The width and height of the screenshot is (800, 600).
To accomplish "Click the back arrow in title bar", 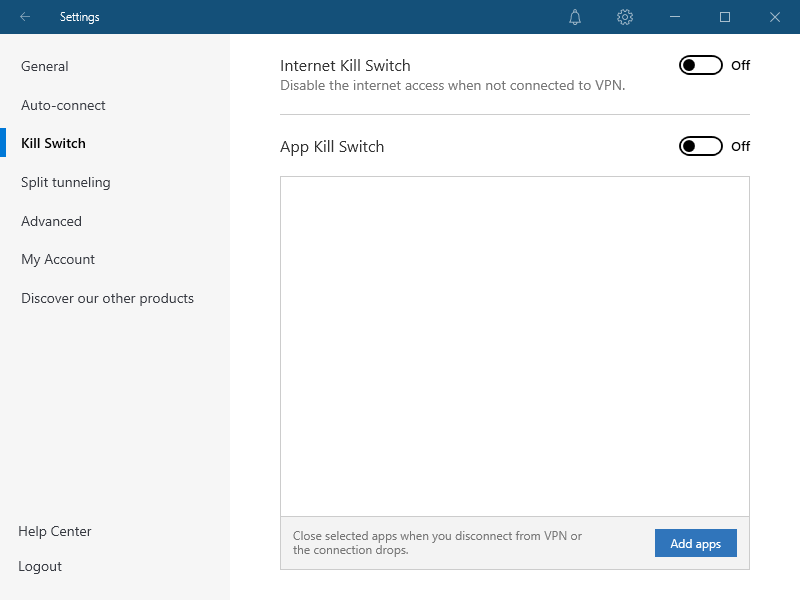I will (x=25, y=17).
